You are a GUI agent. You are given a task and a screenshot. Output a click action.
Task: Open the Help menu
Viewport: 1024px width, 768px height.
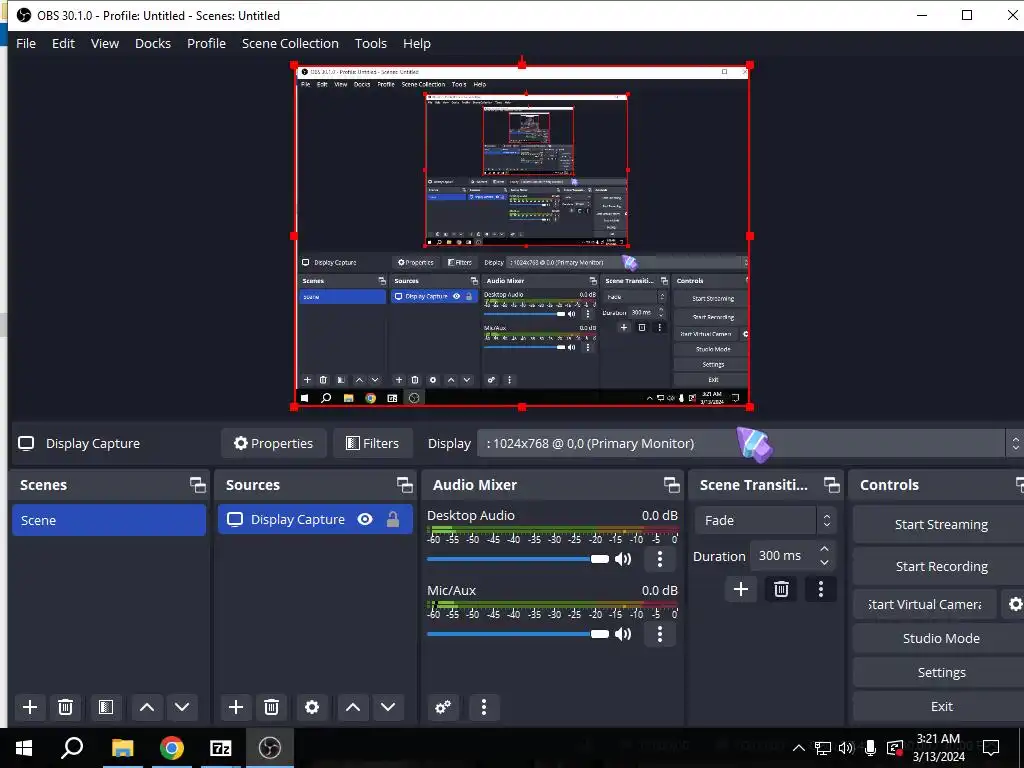coord(417,44)
